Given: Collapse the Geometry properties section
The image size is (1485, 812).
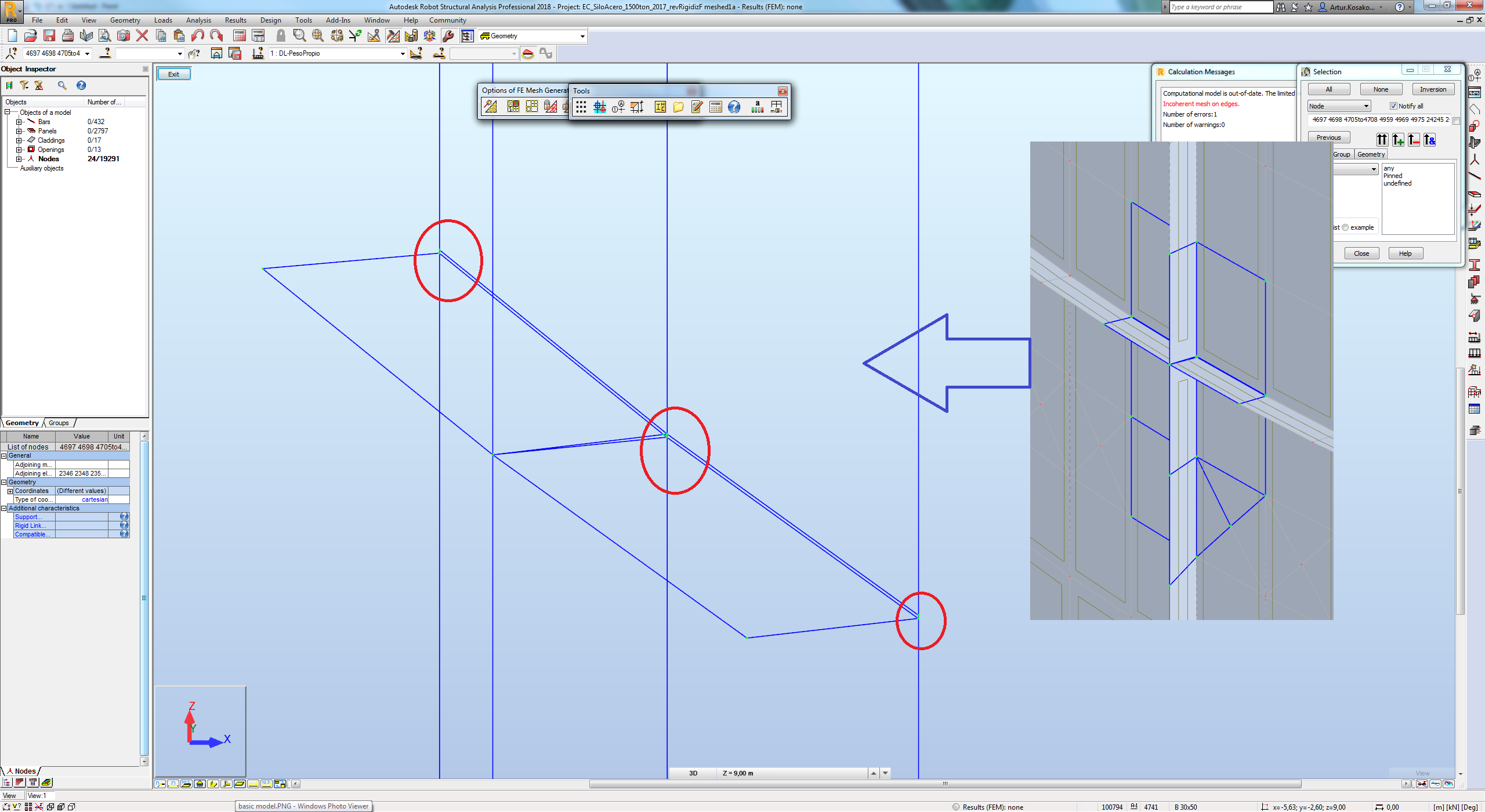Looking at the screenshot, I should (x=4, y=482).
